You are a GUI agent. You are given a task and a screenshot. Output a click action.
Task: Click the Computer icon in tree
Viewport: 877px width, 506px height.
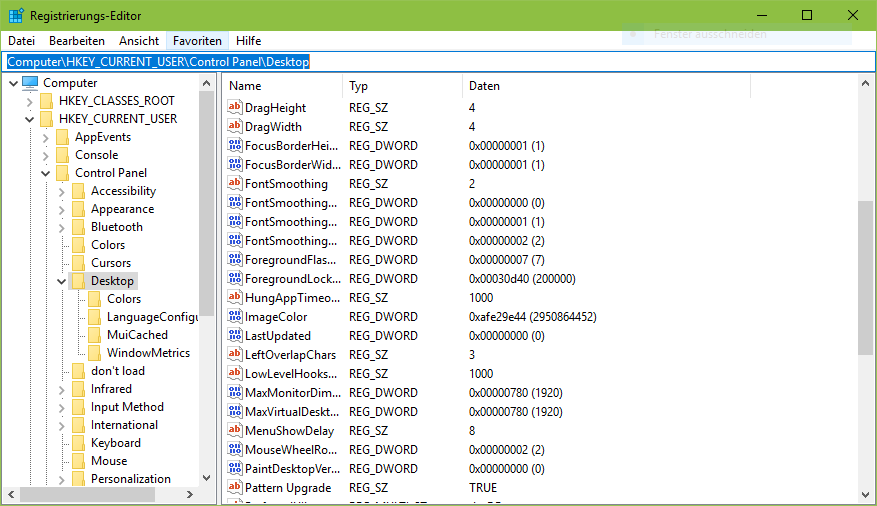tap(30, 83)
